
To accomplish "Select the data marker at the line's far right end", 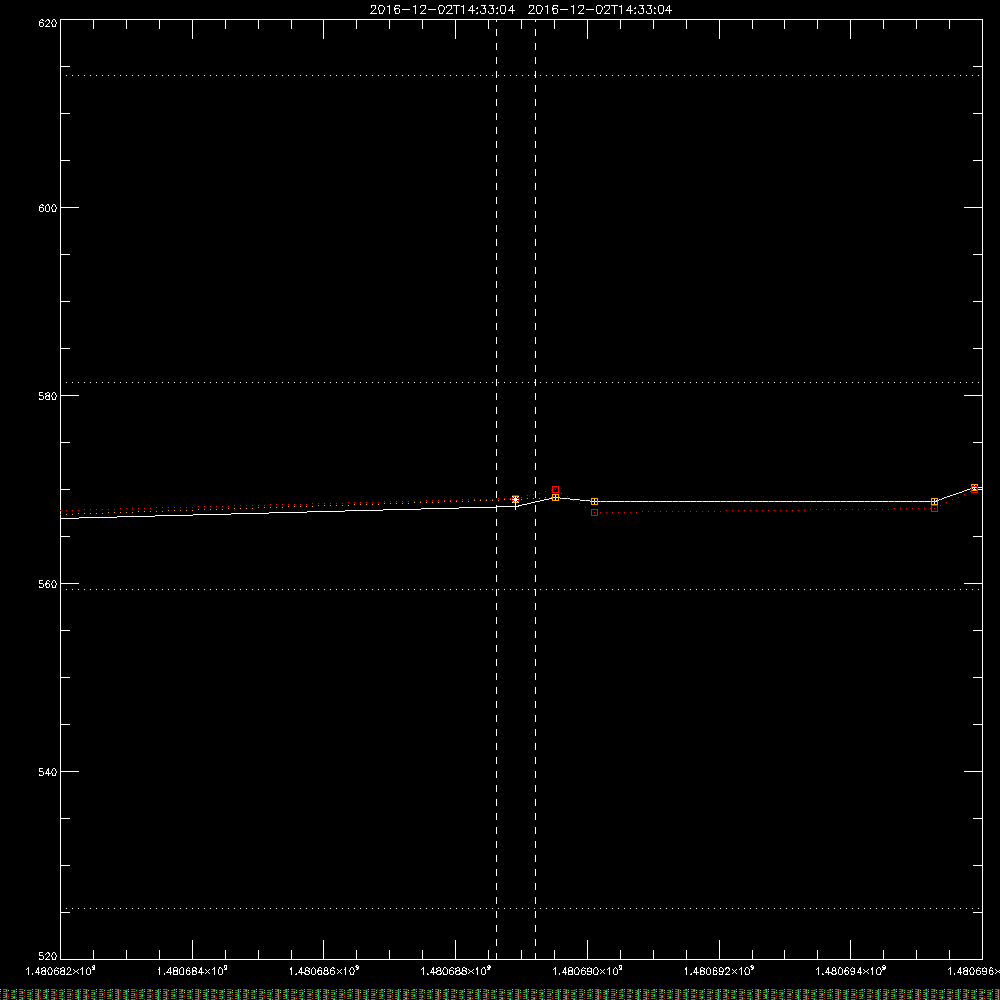I will pos(974,489).
